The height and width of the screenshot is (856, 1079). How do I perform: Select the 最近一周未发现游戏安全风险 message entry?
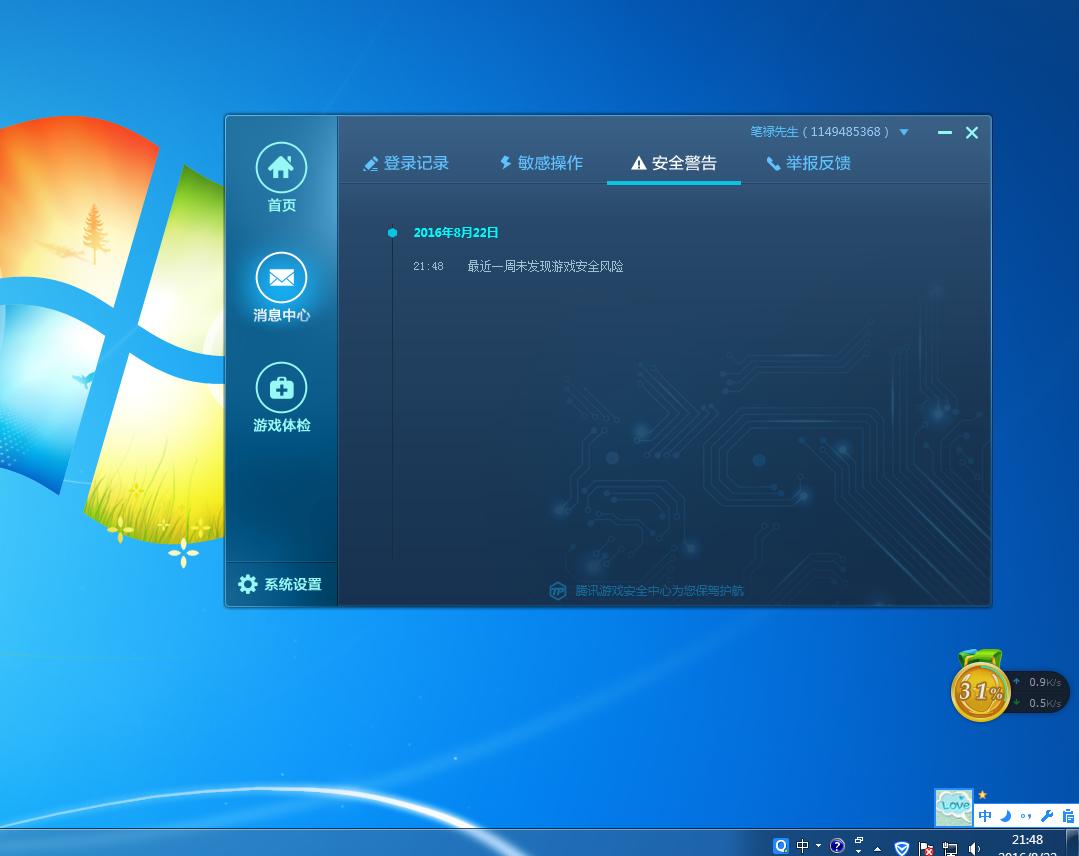point(544,266)
